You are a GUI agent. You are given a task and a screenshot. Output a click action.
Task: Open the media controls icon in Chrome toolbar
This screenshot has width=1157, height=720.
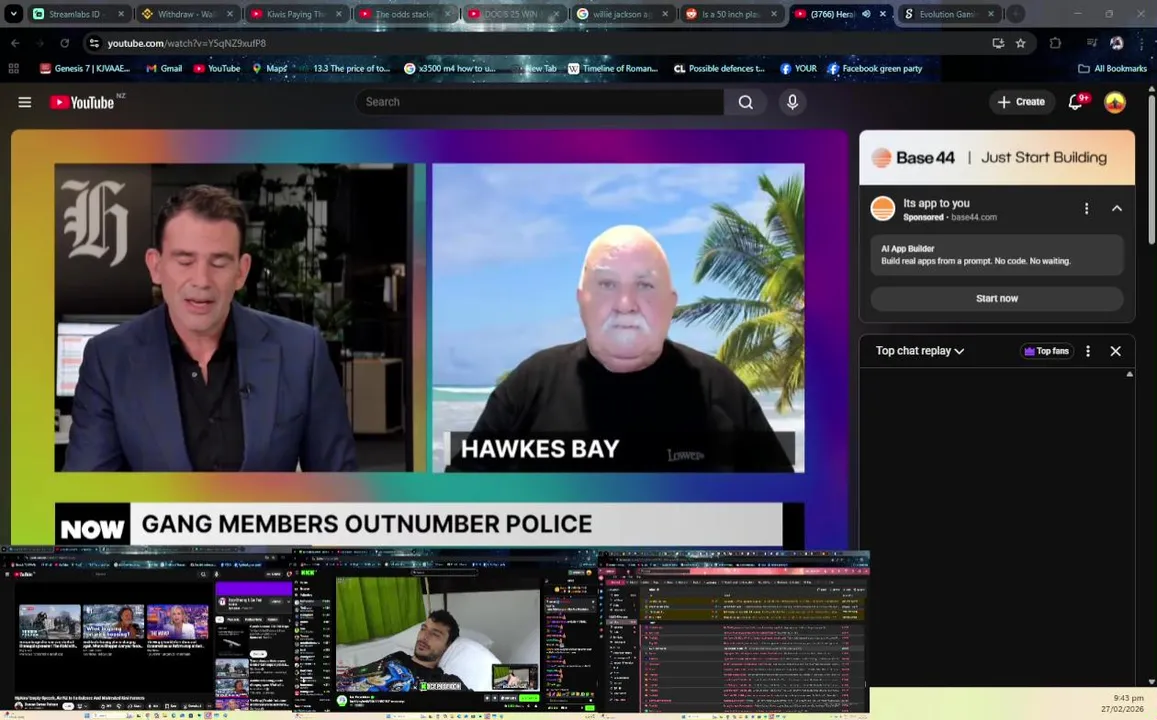(1092, 43)
